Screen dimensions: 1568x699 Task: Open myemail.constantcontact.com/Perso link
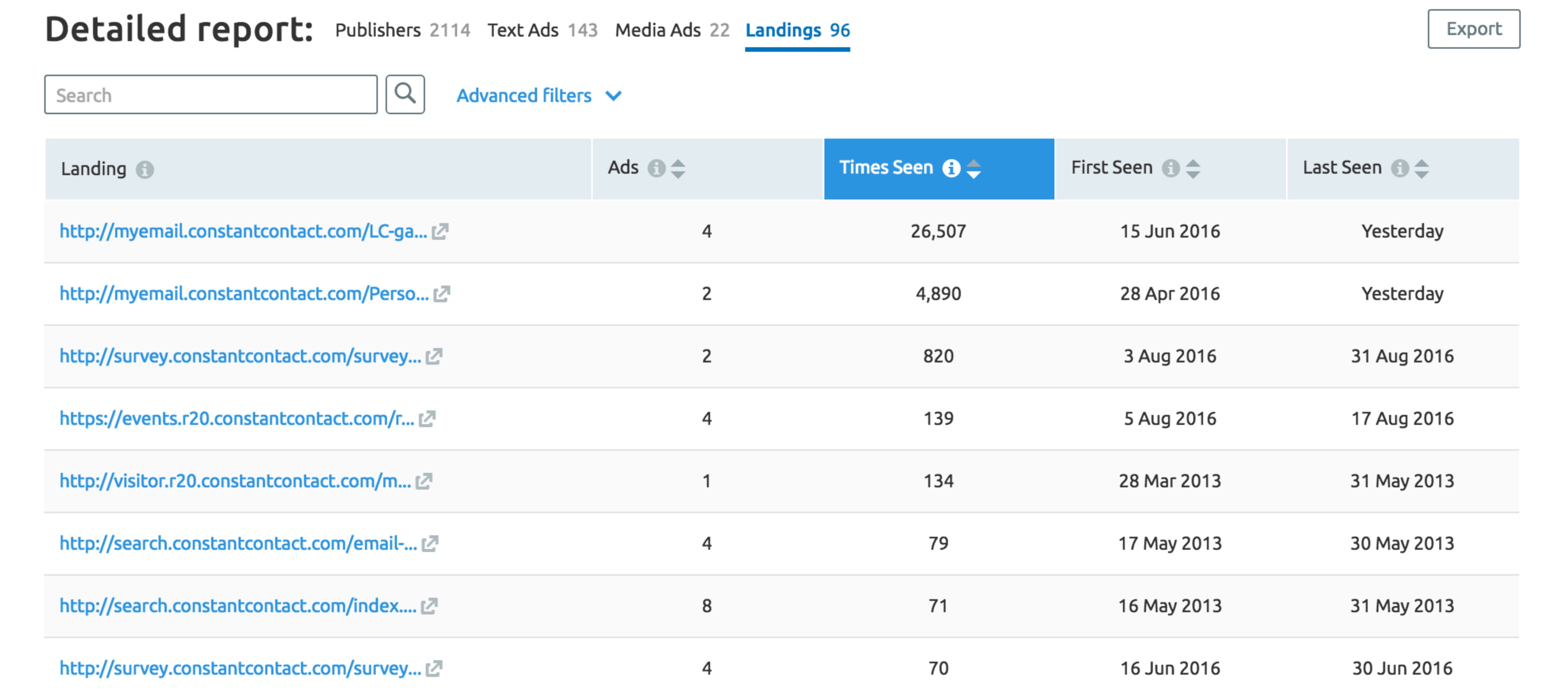[x=243, y=294]
